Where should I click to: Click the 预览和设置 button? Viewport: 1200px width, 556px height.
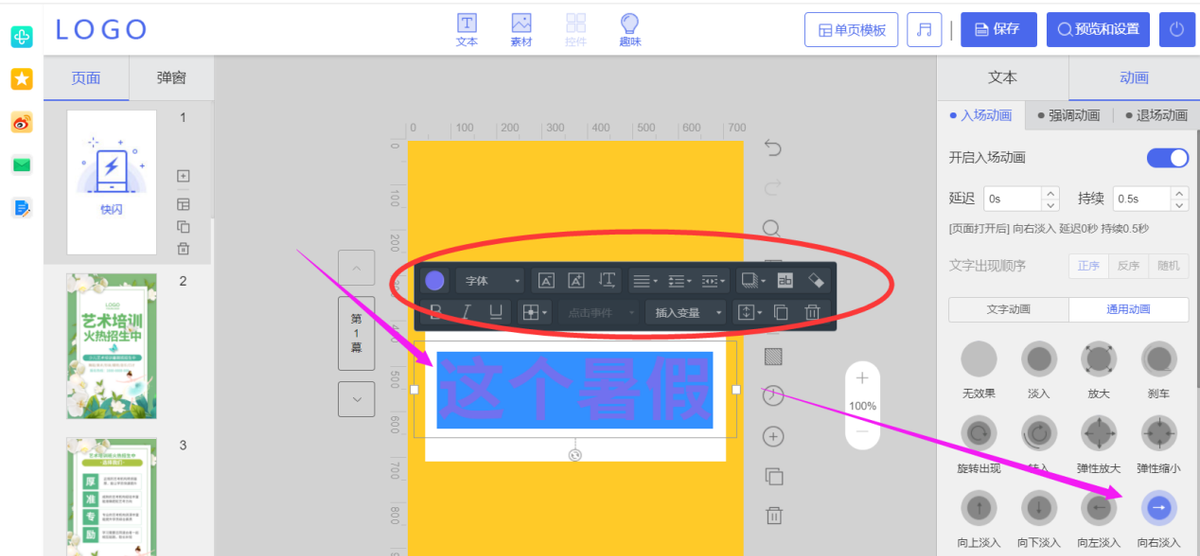coord(1098,30)
